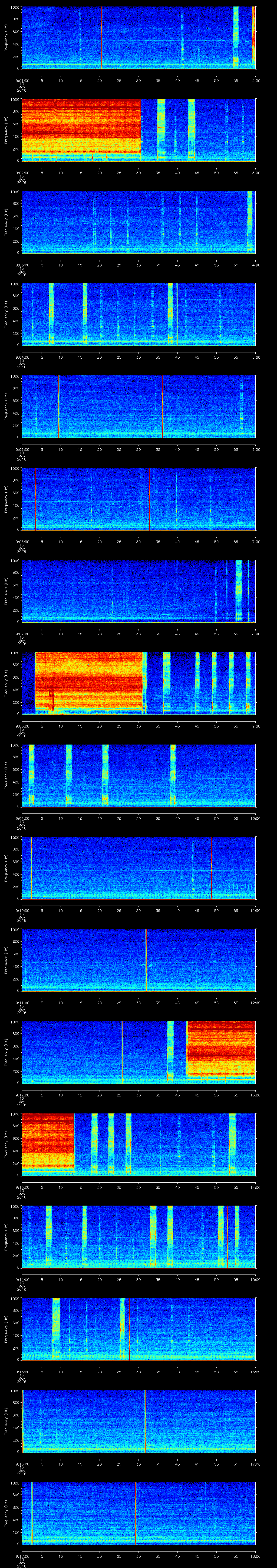Click the 9:10:00 time axis label
Image resolution: width=277 pixels, height=1568 pixels.
pos(22,910)
